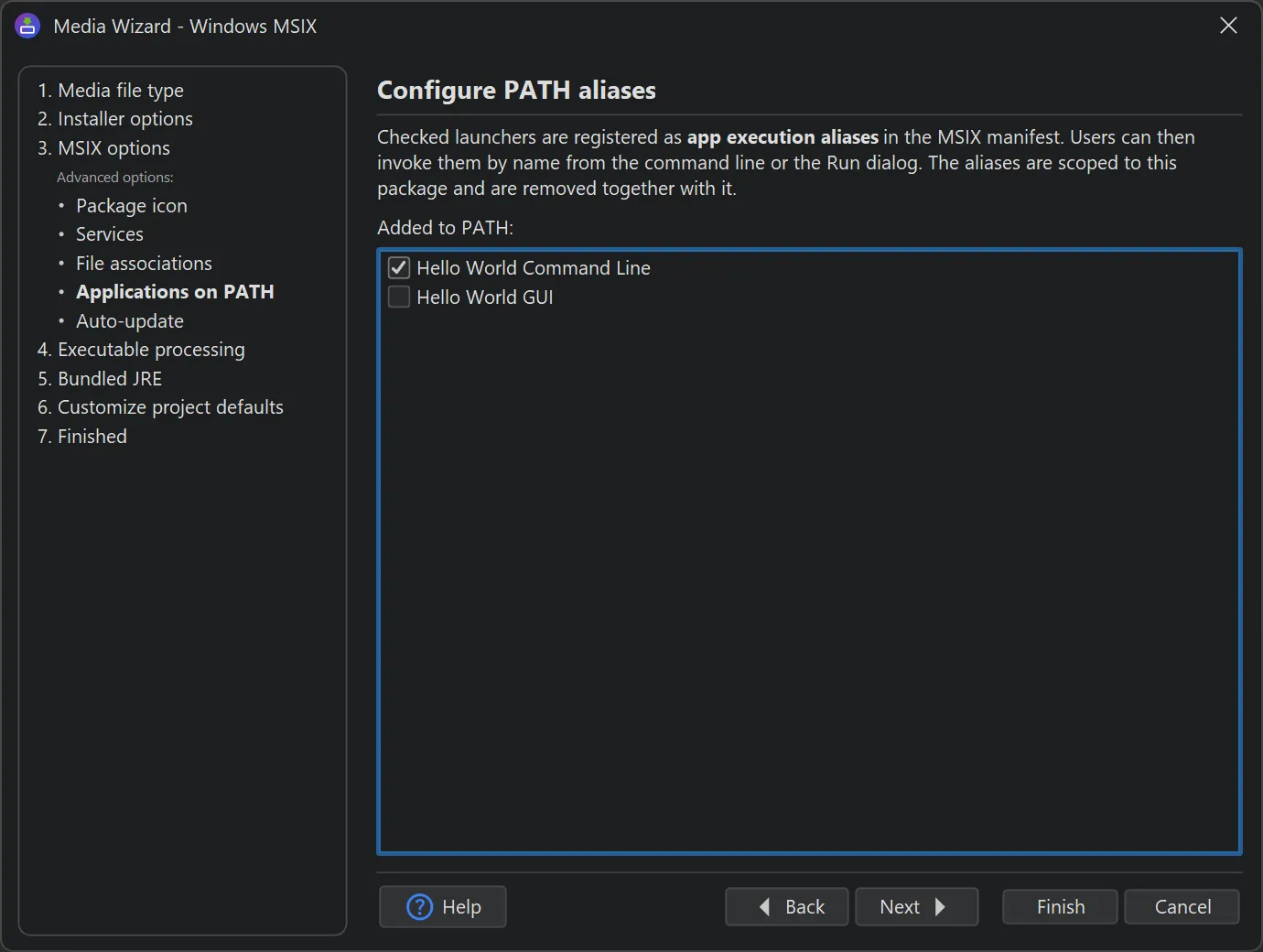Click the Finish button
Image resolution: width=1263 pixels, height=952 pixels.
click(x=1060, y=906)
